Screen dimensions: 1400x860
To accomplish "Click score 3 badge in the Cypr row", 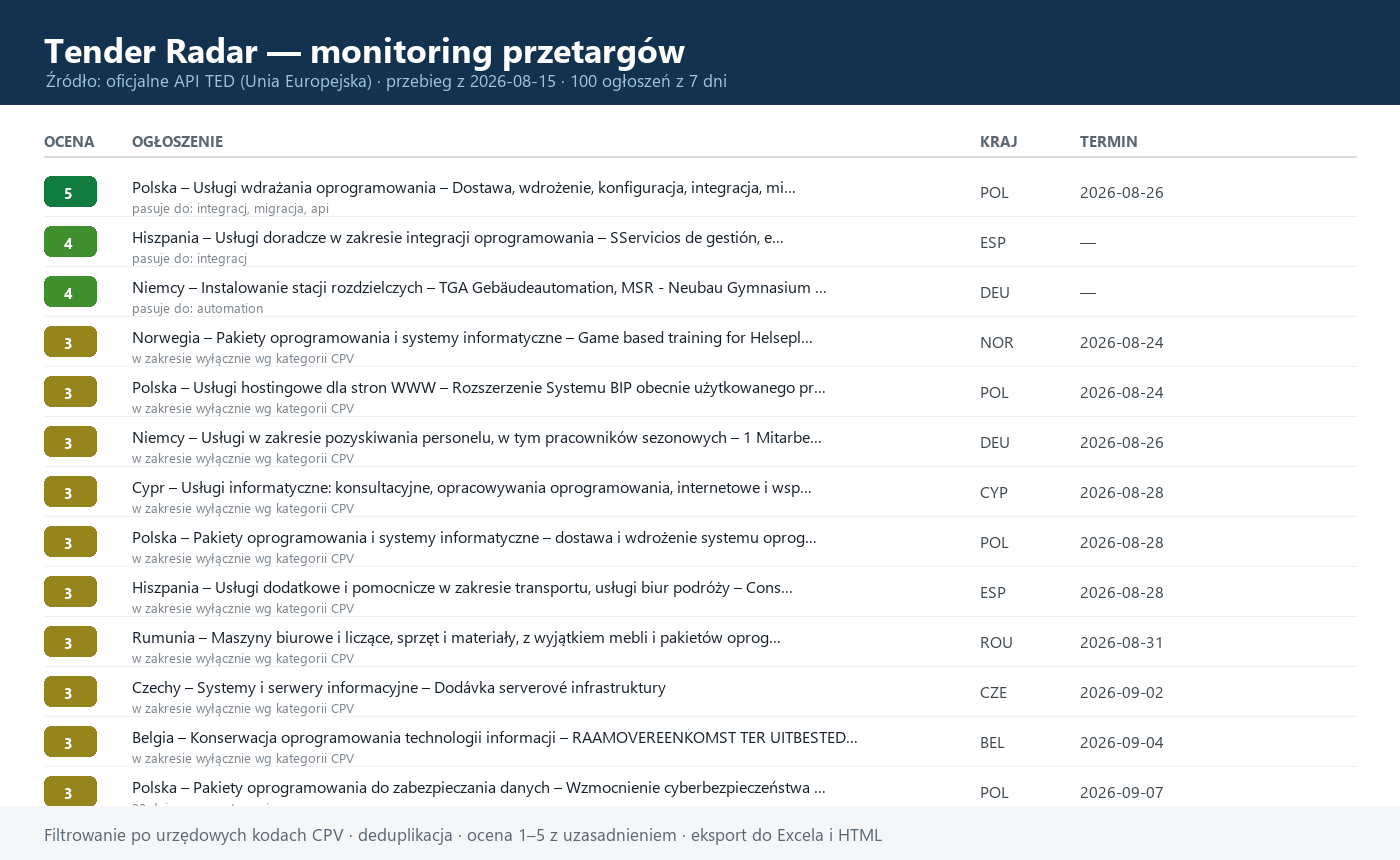I will pyautogui.click(x=70, y=492).
